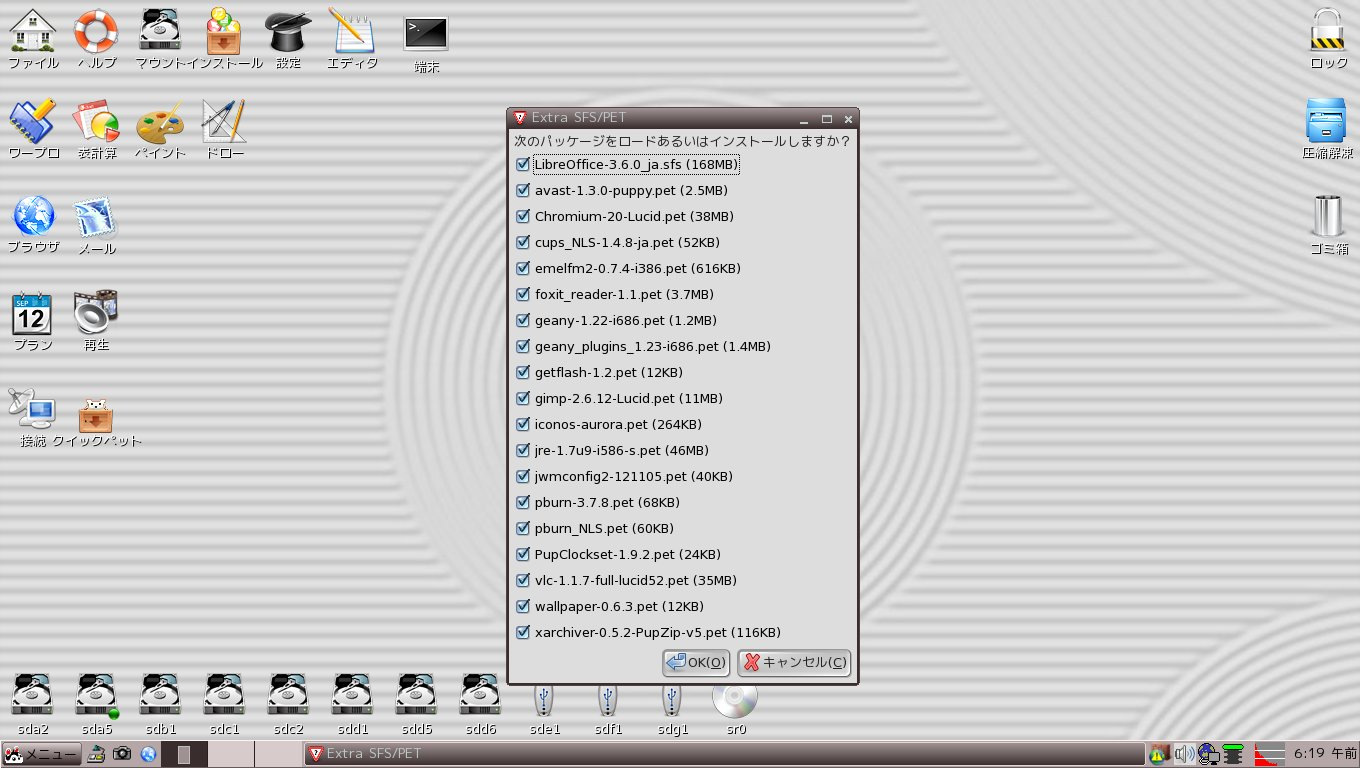The width and height of the screenshot is (1360, 768).
Task: Open the sr0 optical disc icon
Action: (735, 698)
